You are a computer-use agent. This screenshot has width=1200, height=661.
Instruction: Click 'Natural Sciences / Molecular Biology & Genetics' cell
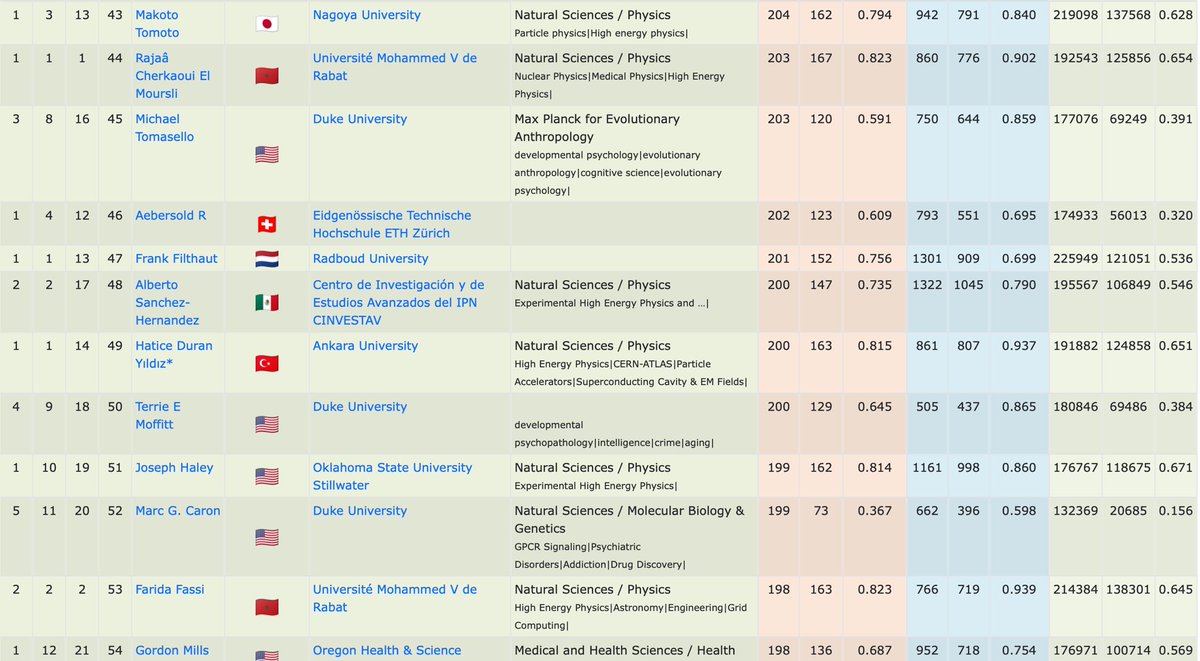(x=629, y=519)
